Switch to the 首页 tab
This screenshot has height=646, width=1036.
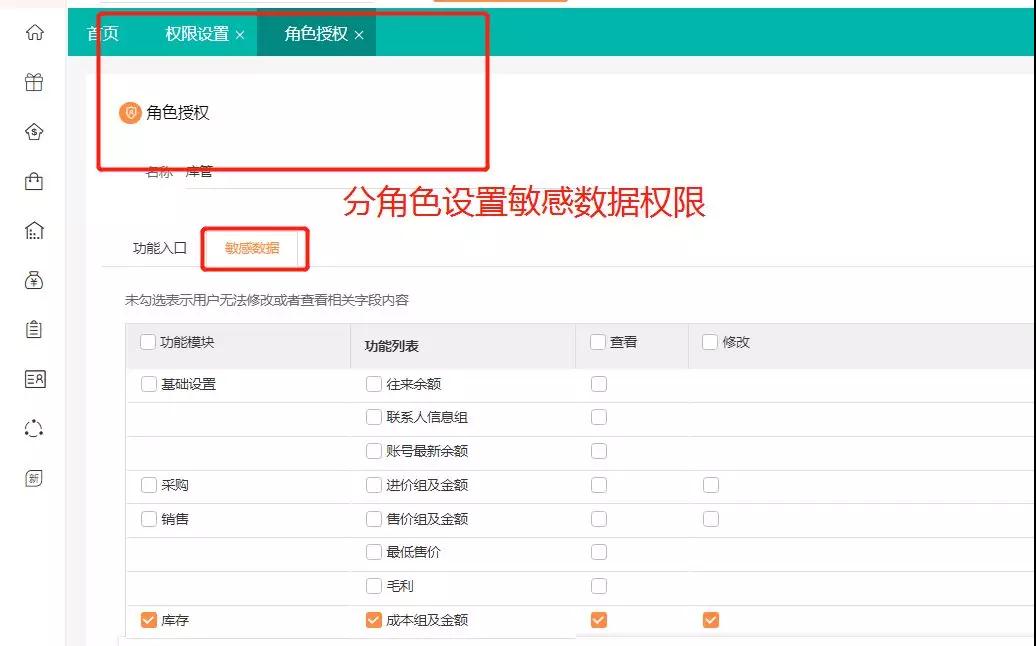102,34
